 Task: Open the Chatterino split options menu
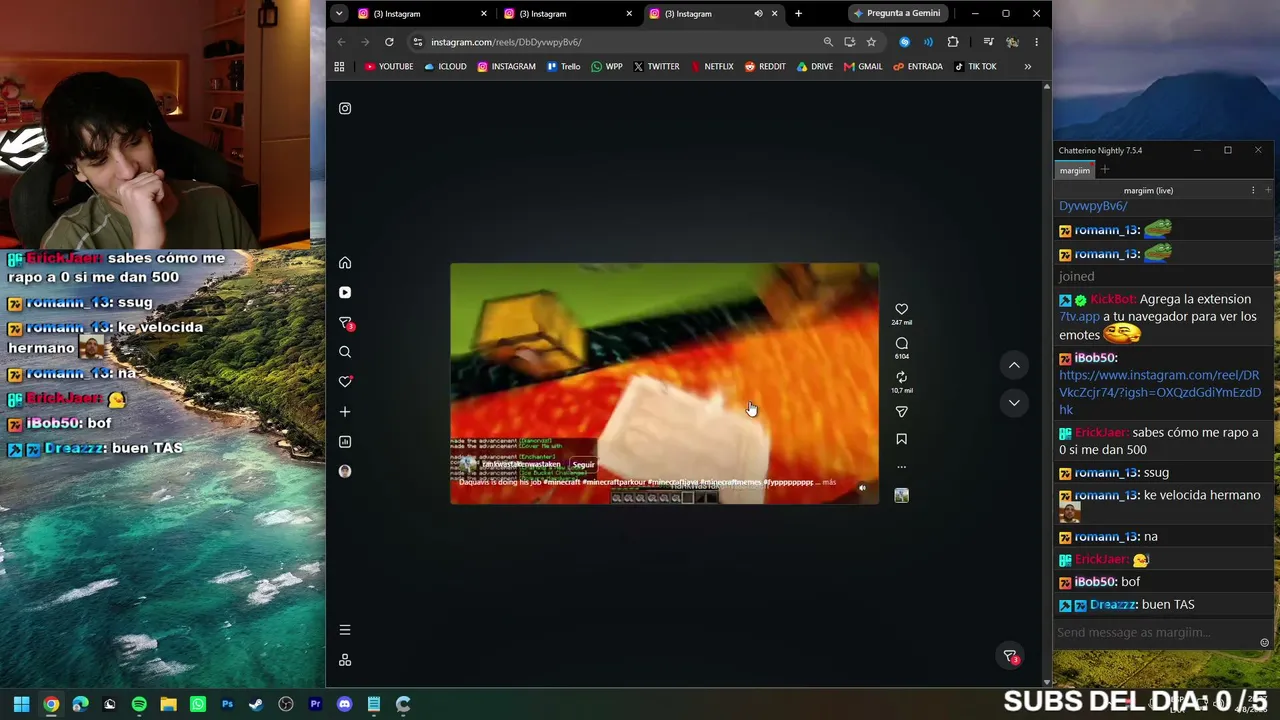click(x=1253, y=190)
